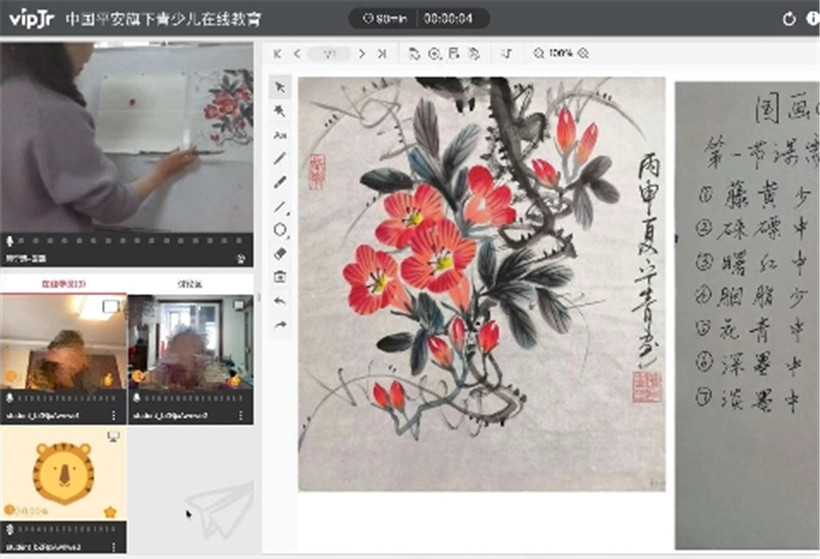820x559 pixels.
Task: Zoom out the whiteboard
Action: coord(539,53)
